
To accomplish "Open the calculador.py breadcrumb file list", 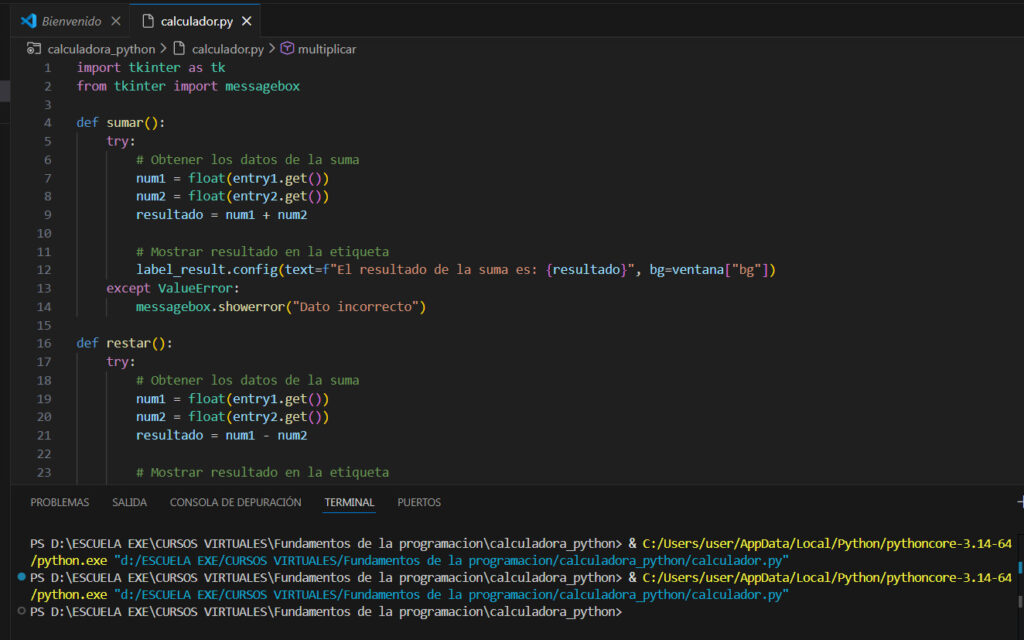I will [x=227, y=48].
